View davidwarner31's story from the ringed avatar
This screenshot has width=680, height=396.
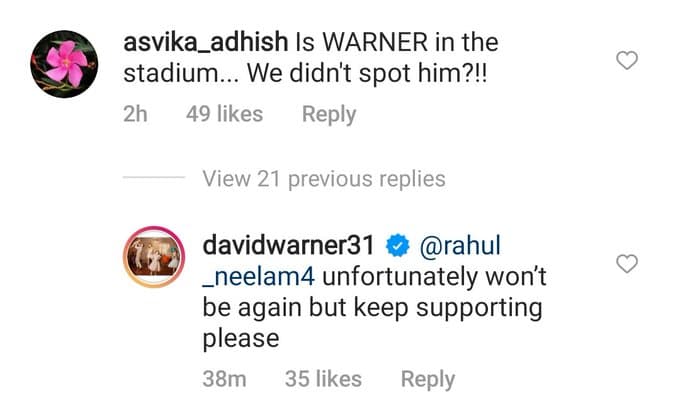point(154,257)
